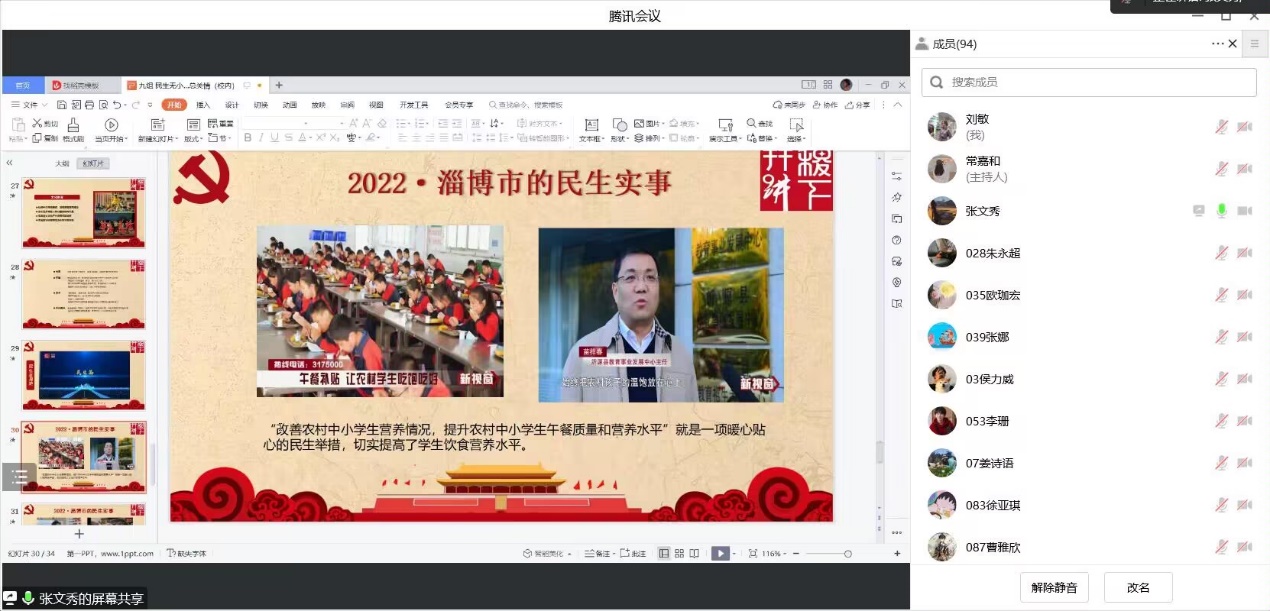This screenshot has height=611, width=1270.
Task: Open more options in the 成员 panel header
Action: coord(1217,44)
